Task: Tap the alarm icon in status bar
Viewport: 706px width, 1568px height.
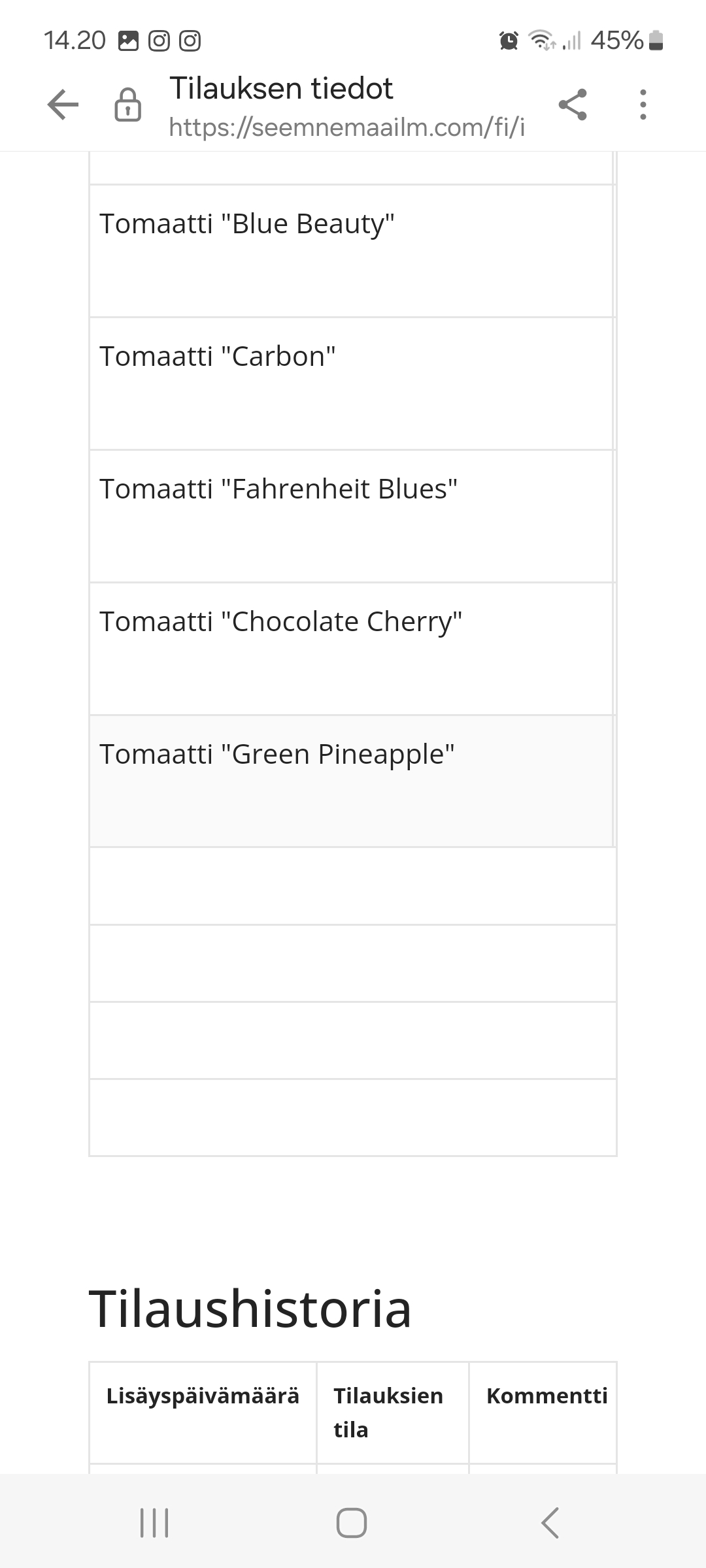Action: (509, 41)
